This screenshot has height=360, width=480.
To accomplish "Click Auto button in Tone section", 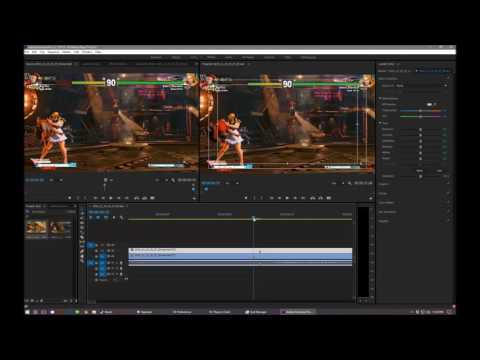I will (439, 170).
